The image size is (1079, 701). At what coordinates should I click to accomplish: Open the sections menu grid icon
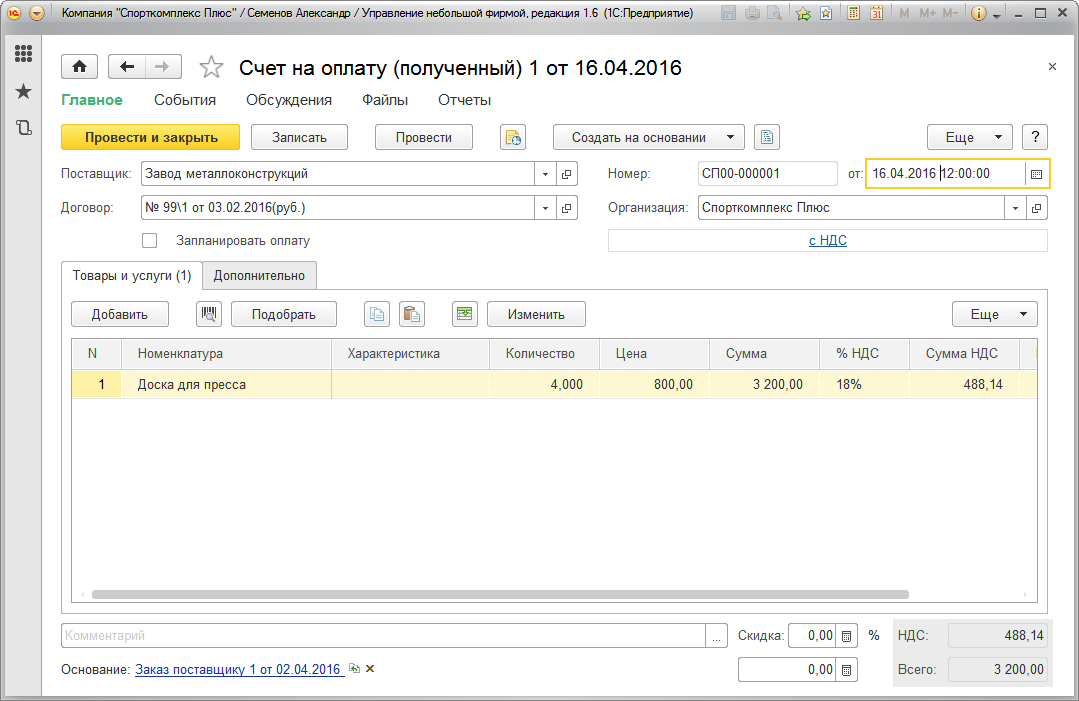[23, 54]
